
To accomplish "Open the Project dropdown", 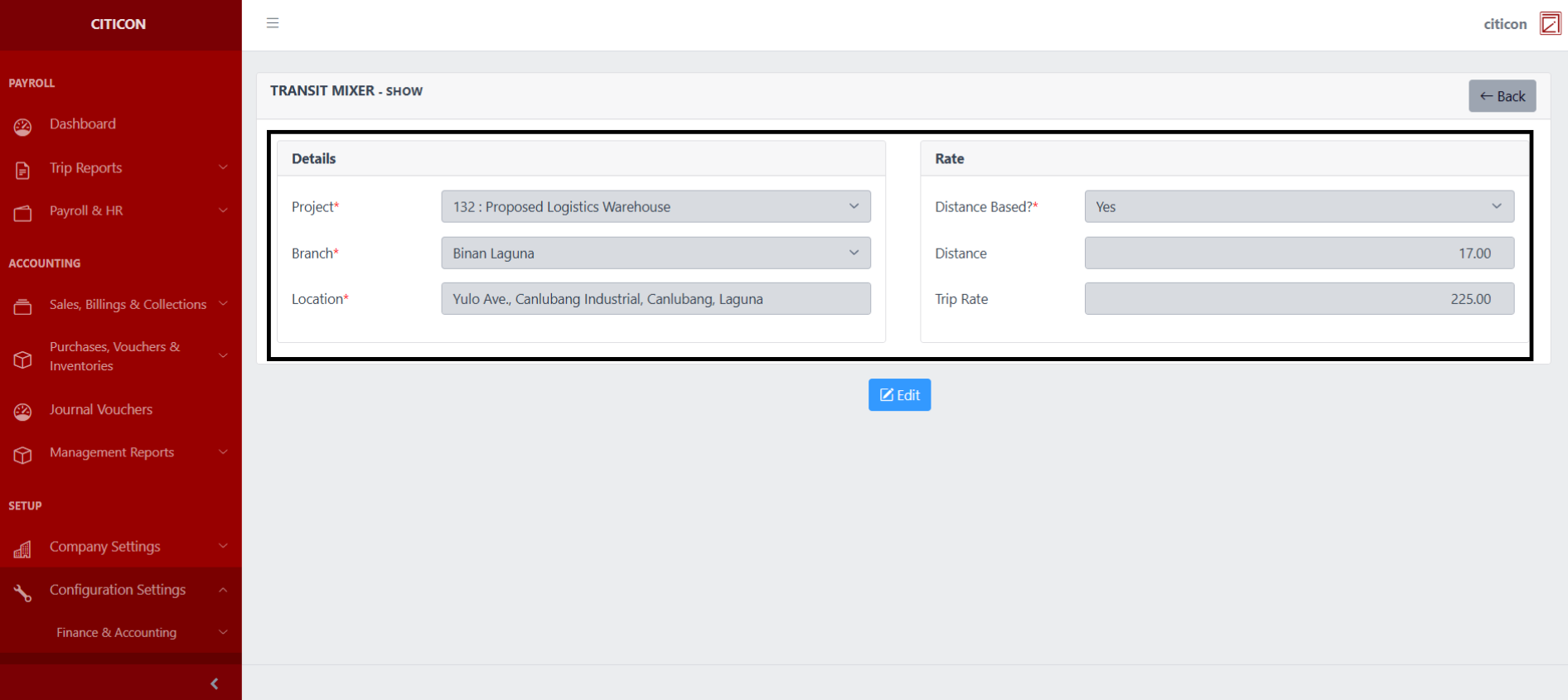I will 656,207.
